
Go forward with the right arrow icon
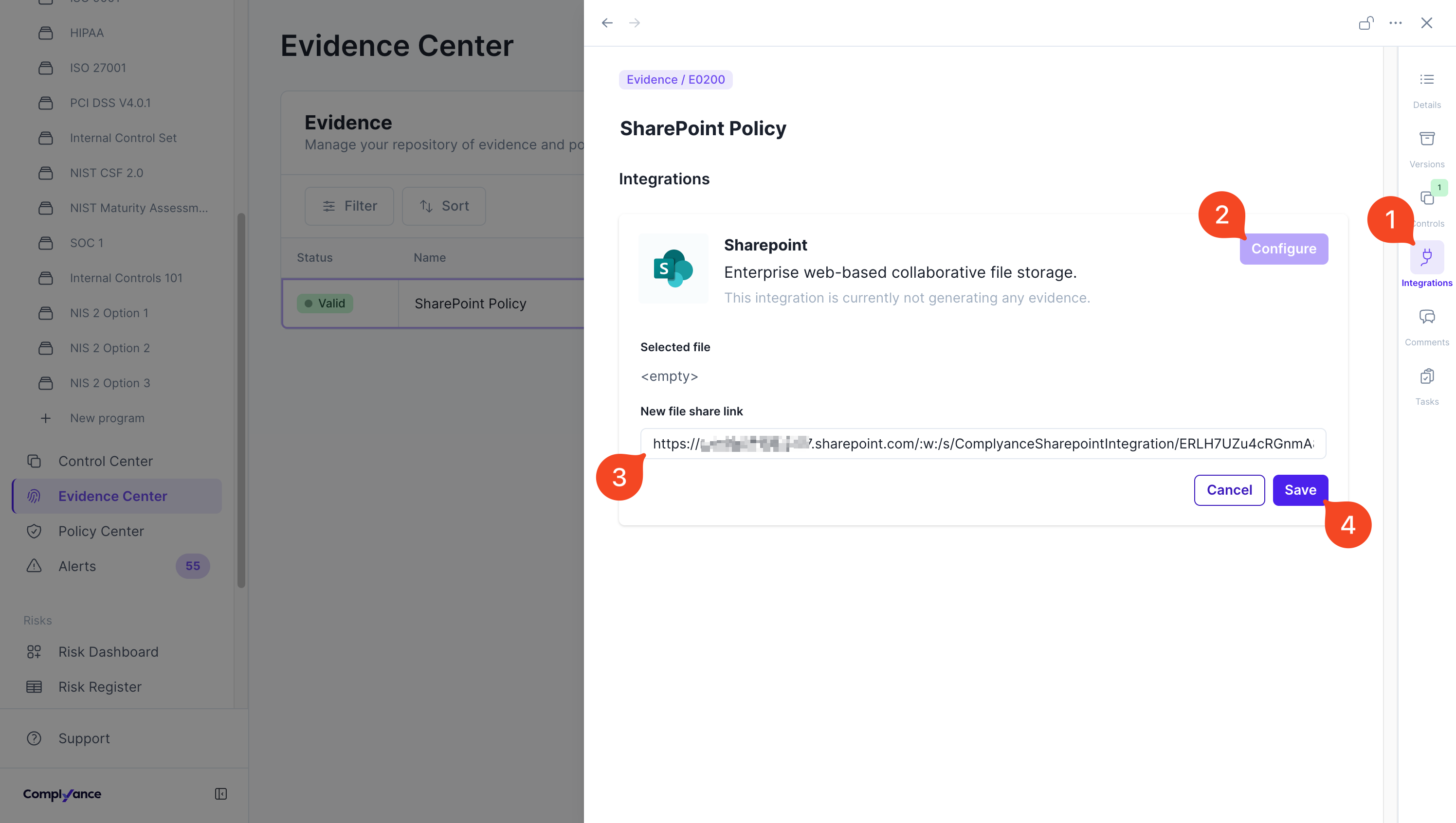click(x=635, y=23)
